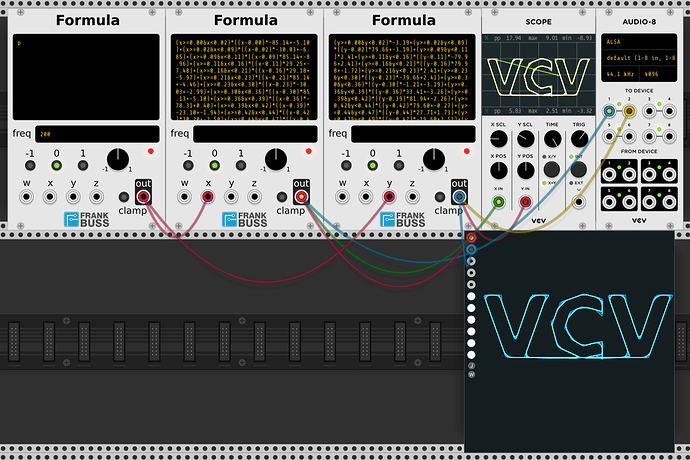The height and width of the screenshot is (460, 690).
Task: Click the knob on leftmost Formula module
Action: (x=118, y=159)
